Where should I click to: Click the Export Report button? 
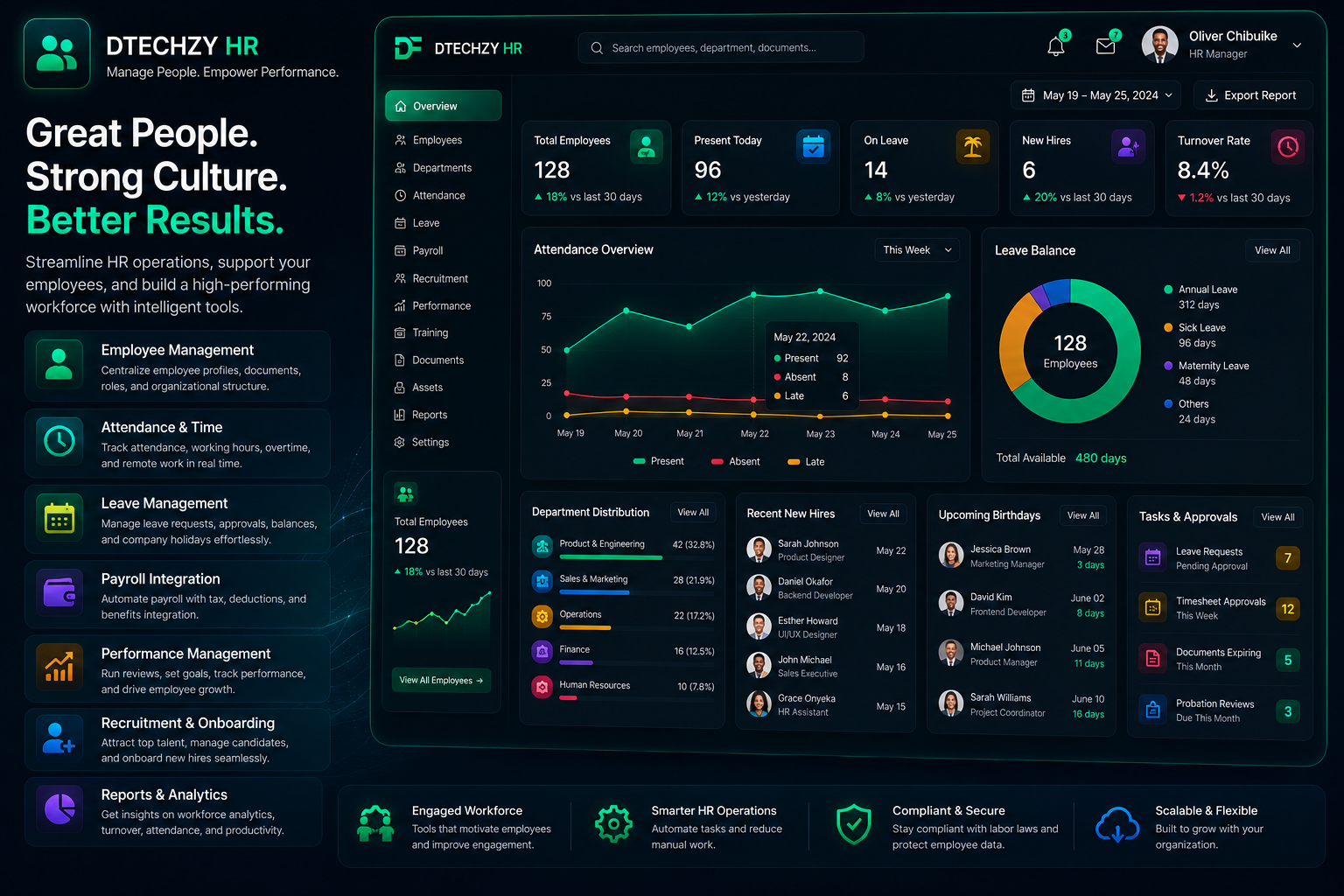pyautogui.click(x=1249, y=95)
